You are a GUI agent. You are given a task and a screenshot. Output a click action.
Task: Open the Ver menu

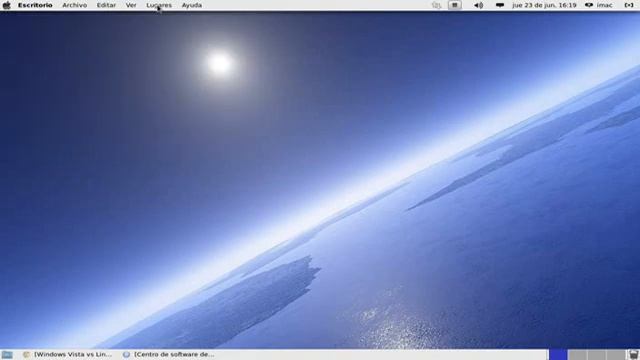[131, 5]
